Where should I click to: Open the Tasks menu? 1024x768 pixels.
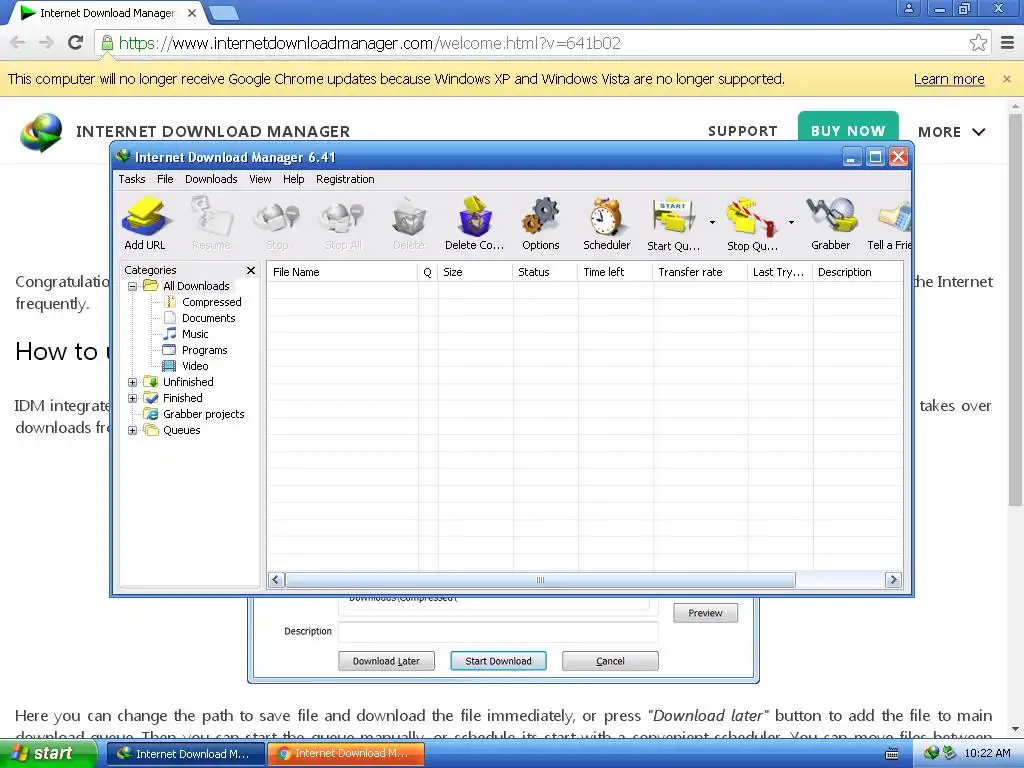pyautogui.click(x=132, y=179)
